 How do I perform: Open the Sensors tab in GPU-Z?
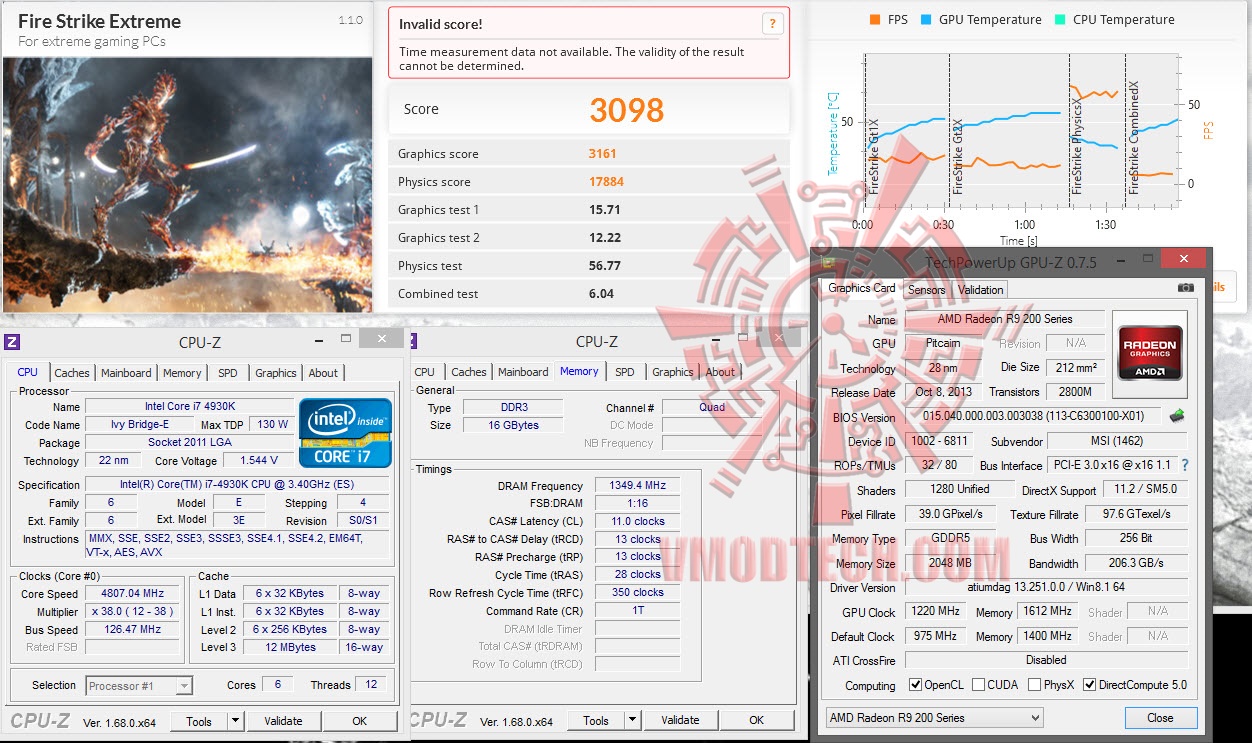pos(926,289)
